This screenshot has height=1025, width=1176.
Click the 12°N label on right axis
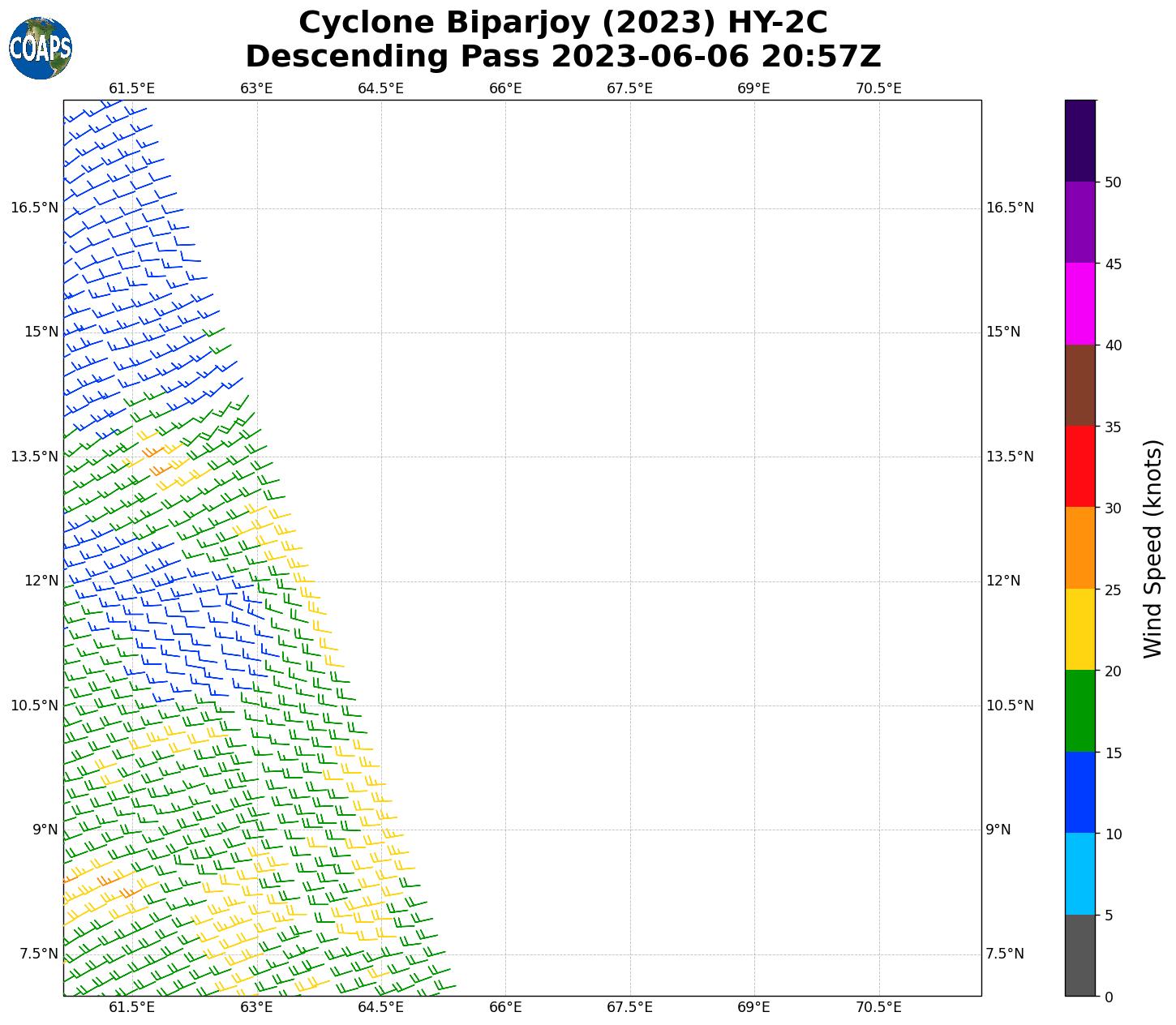[x=1003, y=581]
